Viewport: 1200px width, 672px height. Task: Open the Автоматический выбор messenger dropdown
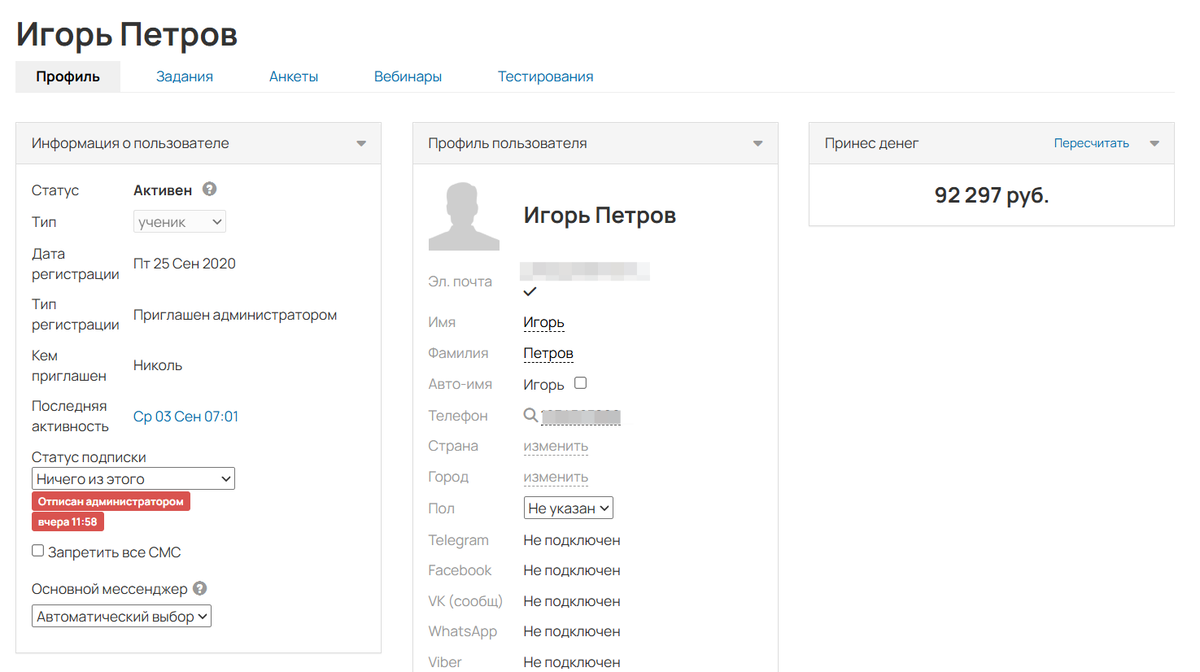point(122,617)
